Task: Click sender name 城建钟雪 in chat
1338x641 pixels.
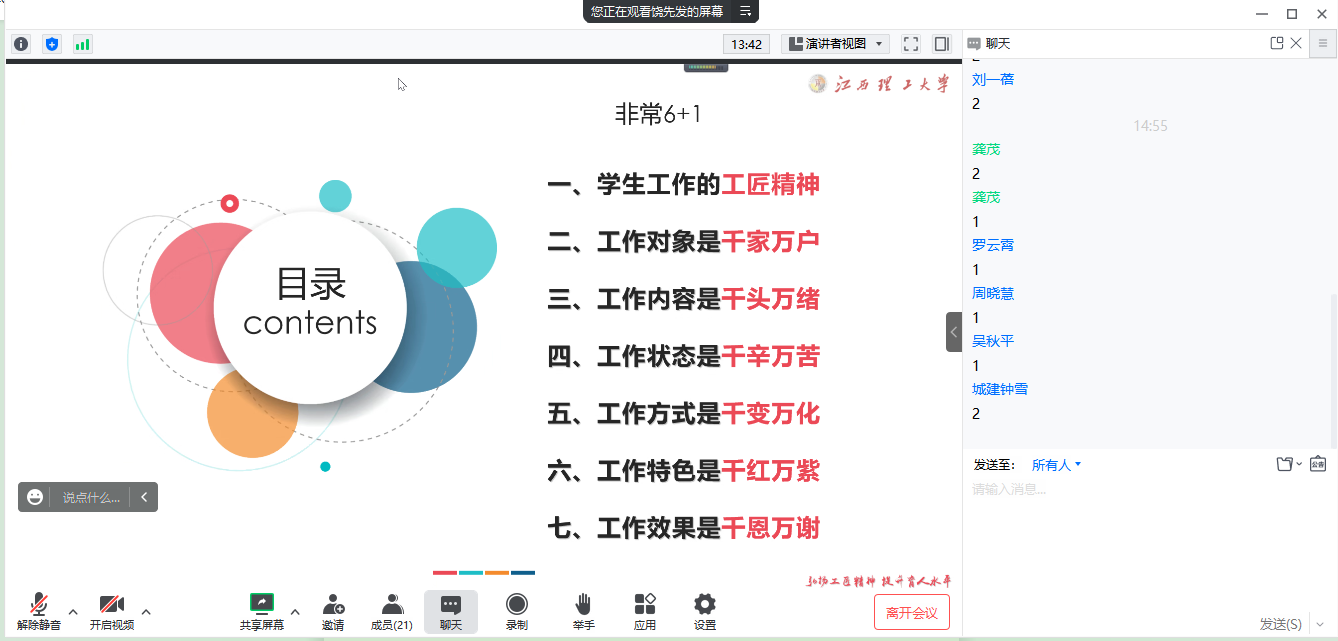Action: pos(1000,389)
